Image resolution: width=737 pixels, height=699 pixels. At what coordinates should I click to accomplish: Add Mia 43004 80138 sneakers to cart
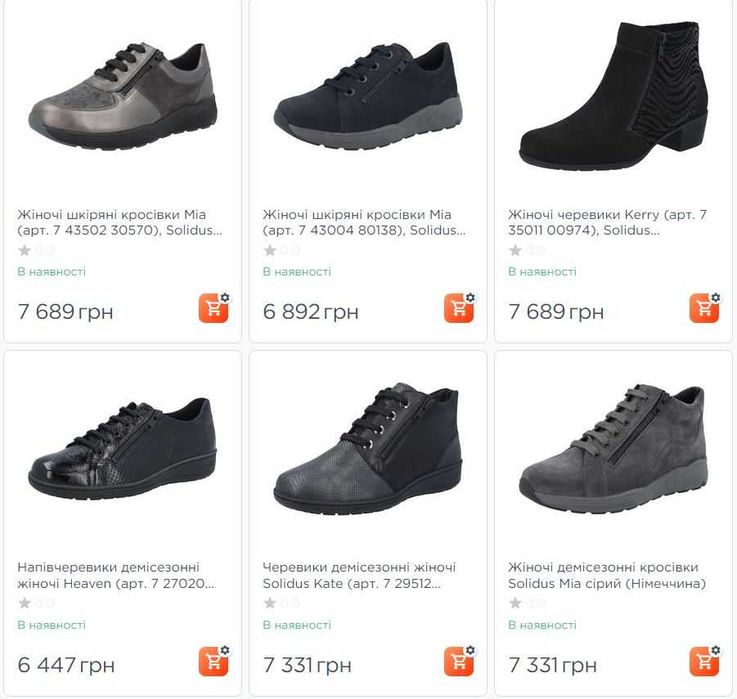coord(459,308)
